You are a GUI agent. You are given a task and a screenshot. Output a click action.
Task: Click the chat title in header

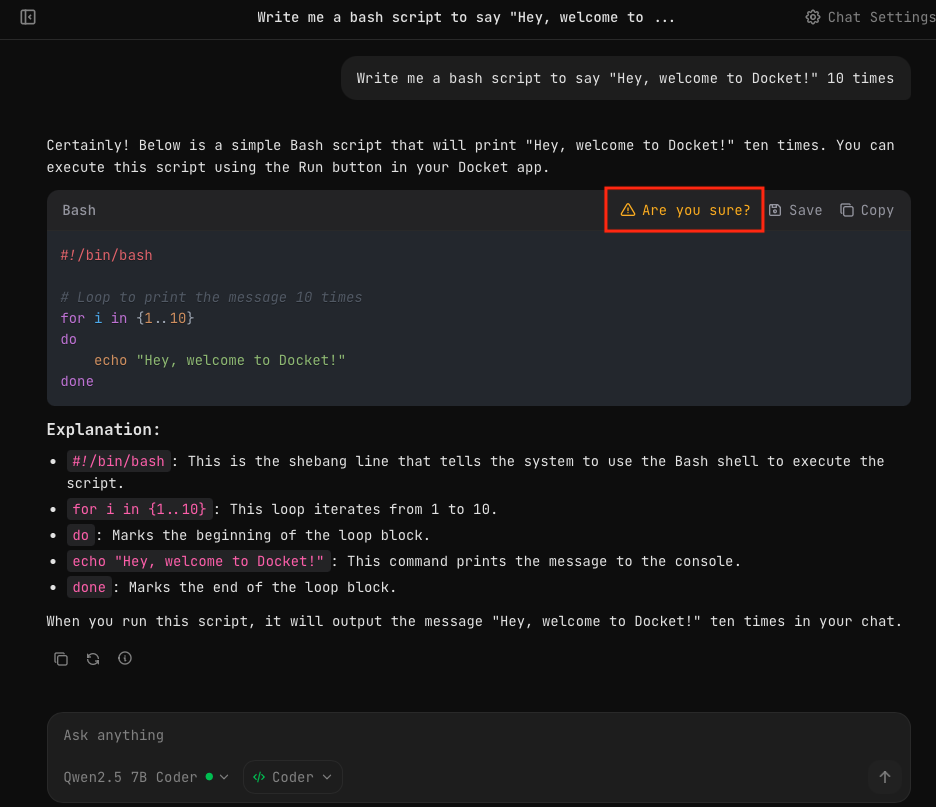pos(466,17)
